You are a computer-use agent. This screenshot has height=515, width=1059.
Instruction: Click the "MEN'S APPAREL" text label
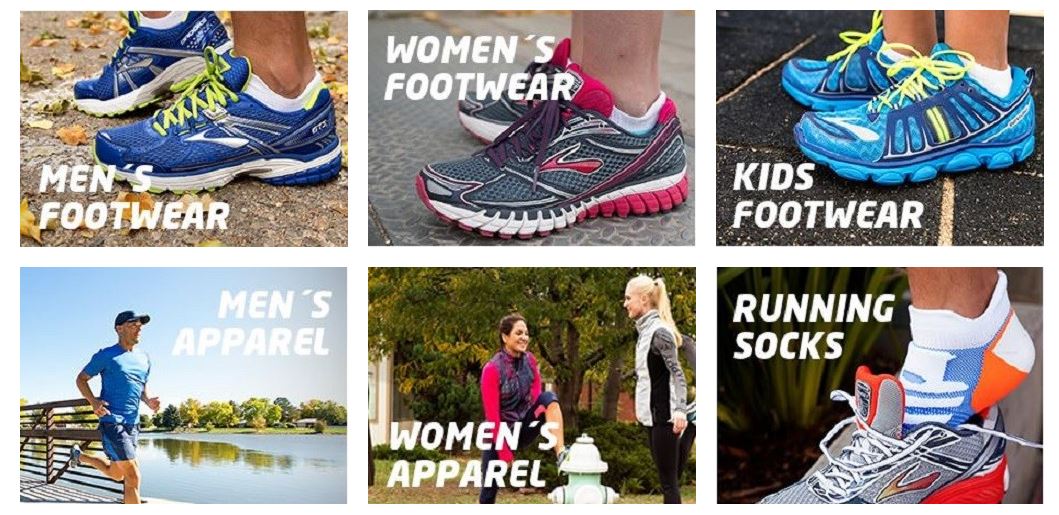[x=252, y=323]
